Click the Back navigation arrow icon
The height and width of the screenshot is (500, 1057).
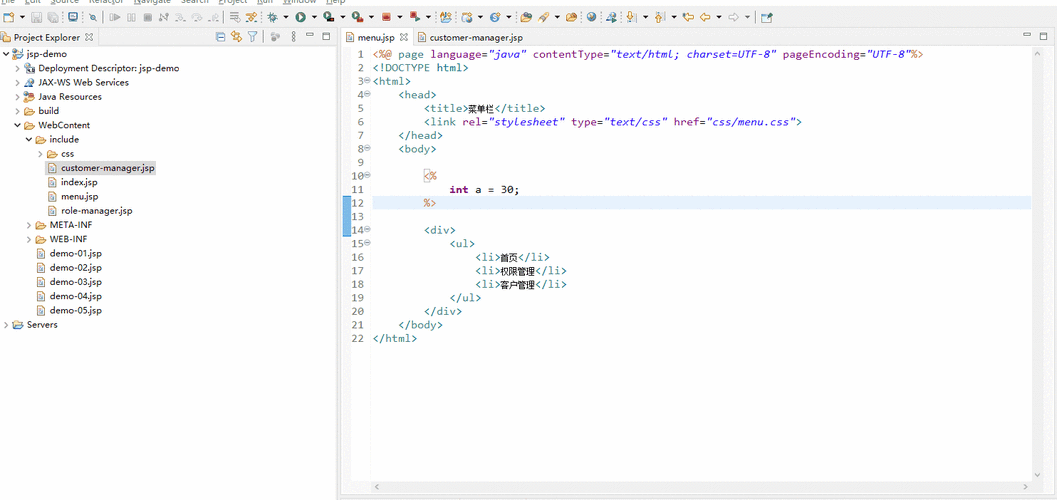(705, 17)
